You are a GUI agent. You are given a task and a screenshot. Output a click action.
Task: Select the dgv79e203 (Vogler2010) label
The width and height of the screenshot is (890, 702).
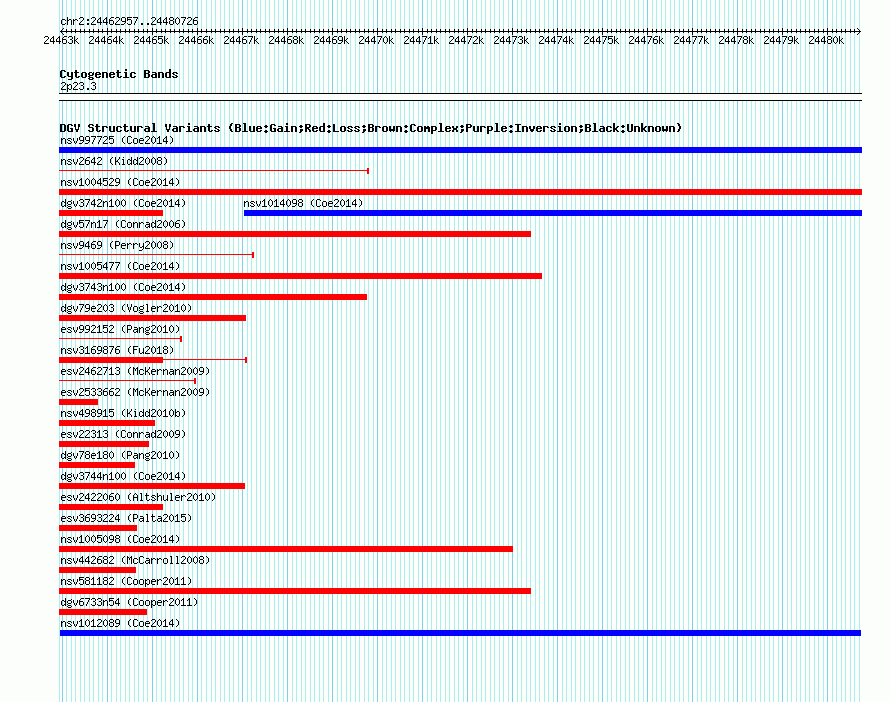tap(126, 308)
